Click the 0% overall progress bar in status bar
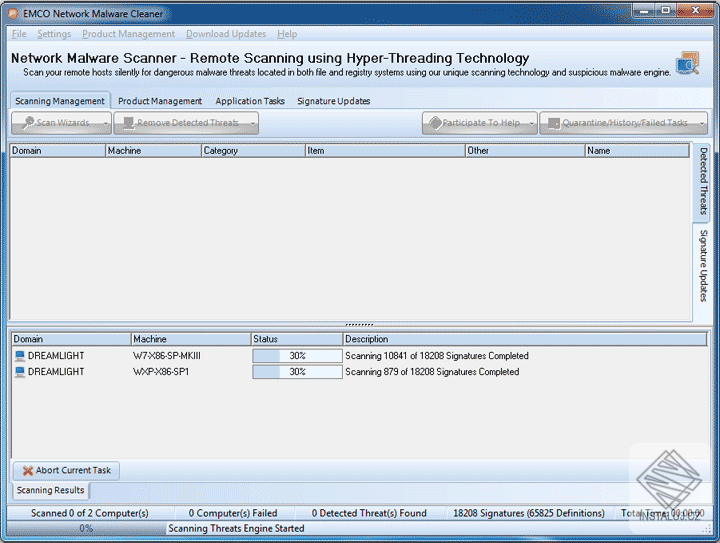Viewport: 720px width, 543px height. tap(86, 528)
